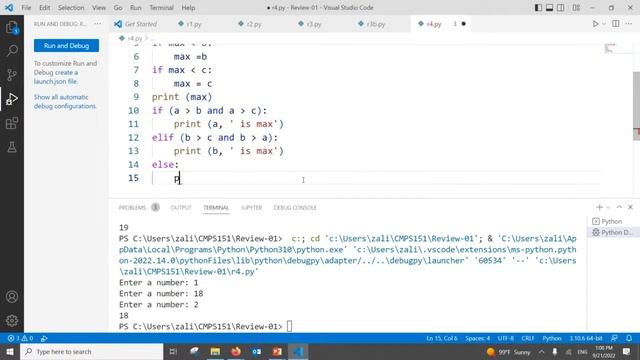Switch to the r3.py editor tab
Image resolution: width=640 pixels, height=360 pixels.
pos(314,24)
